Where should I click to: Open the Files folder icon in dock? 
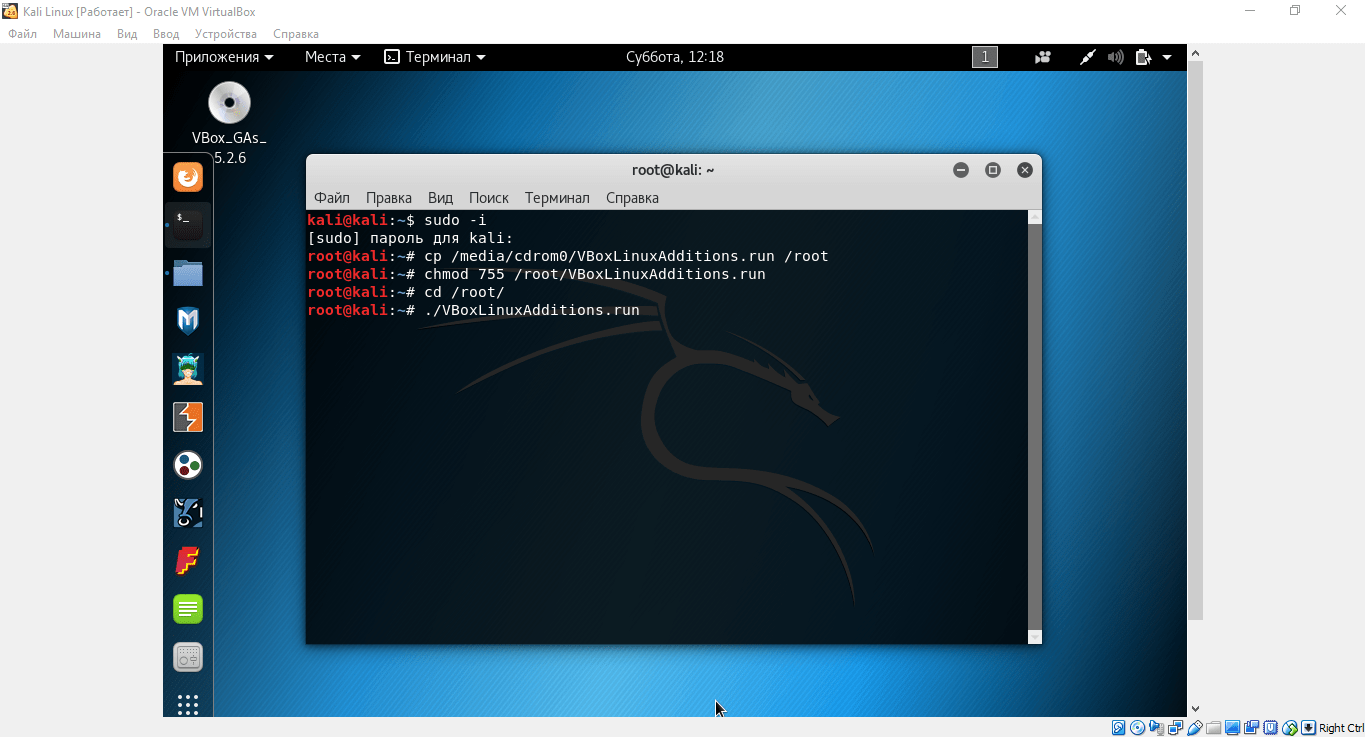tap(188, 273)
